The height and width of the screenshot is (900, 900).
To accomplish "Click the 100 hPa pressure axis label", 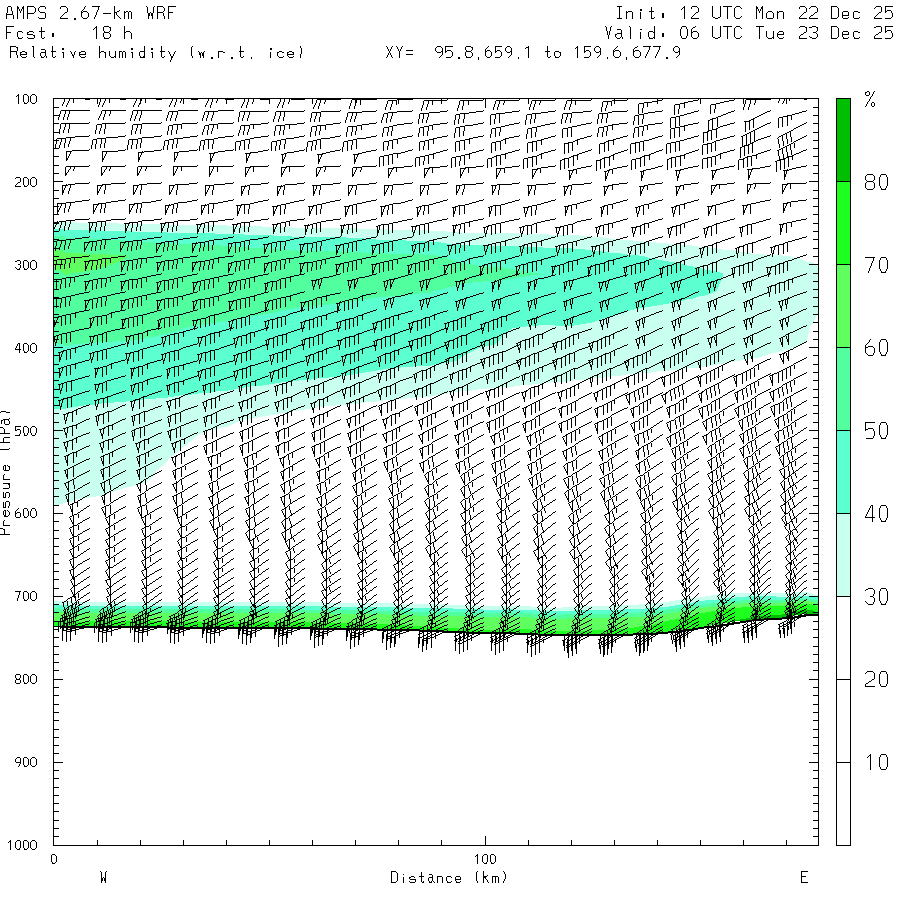I will coord(26,99).
